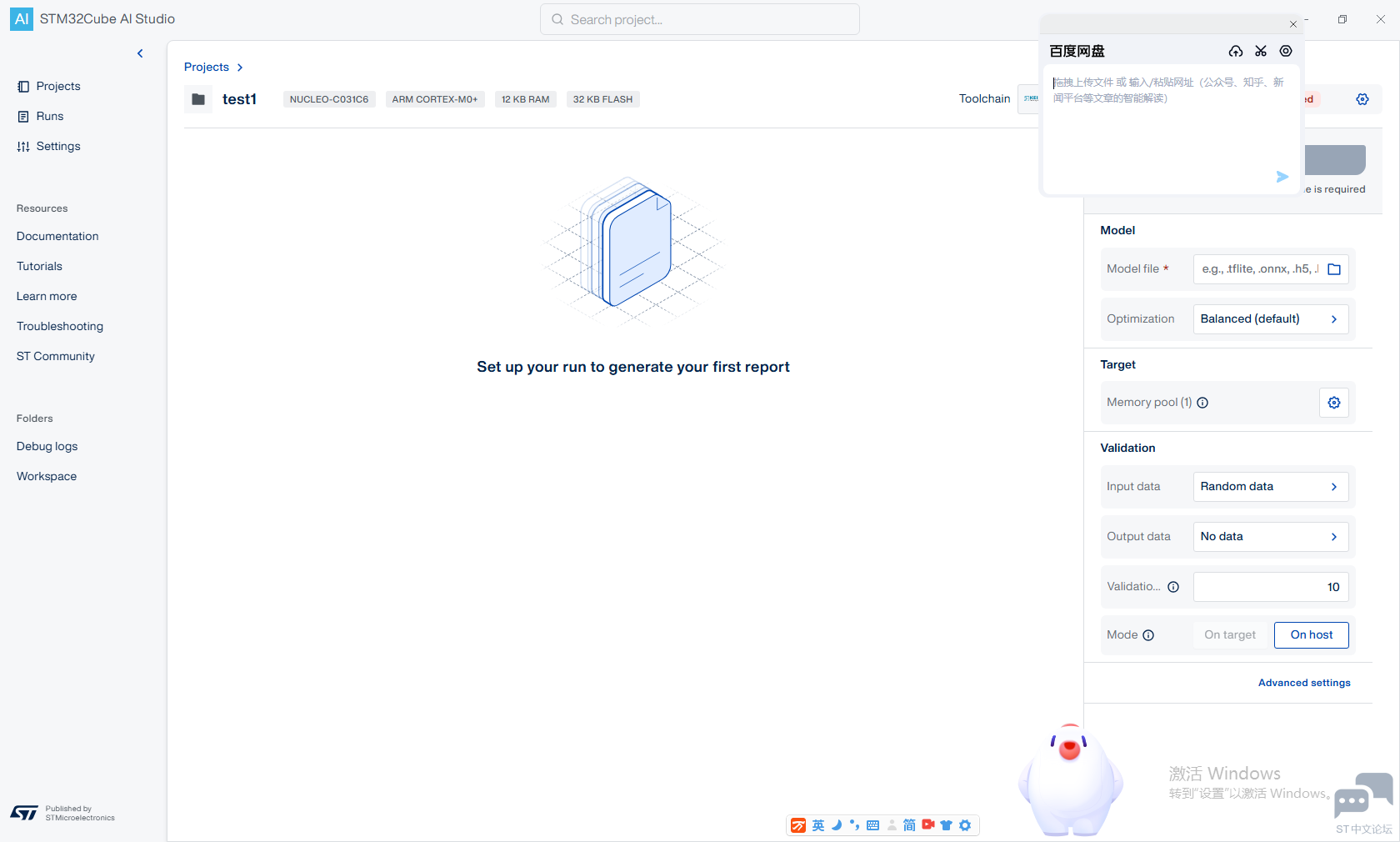This screenshot has height=842, width=1400.
Task: Click the Baidu Netdisk scissors screenshot icon
Action: [1261, 52]
